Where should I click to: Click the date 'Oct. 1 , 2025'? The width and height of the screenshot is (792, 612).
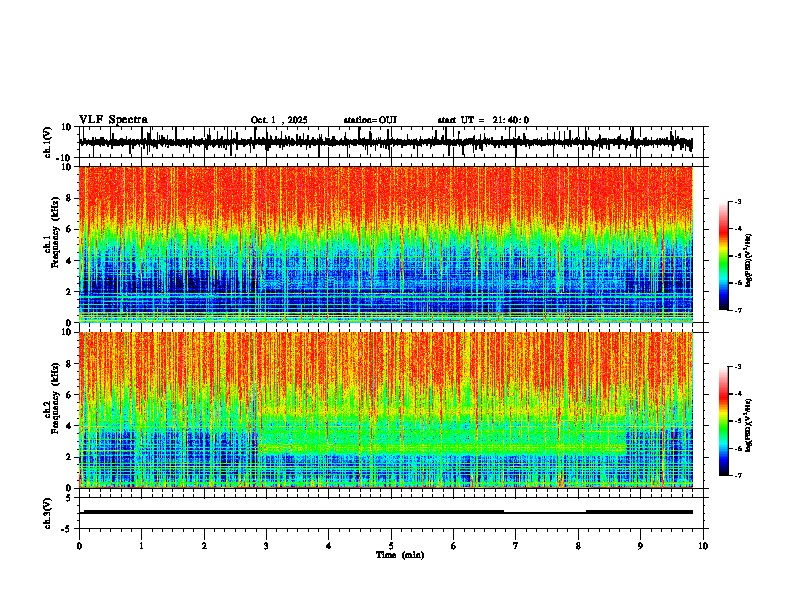point(279,120)
